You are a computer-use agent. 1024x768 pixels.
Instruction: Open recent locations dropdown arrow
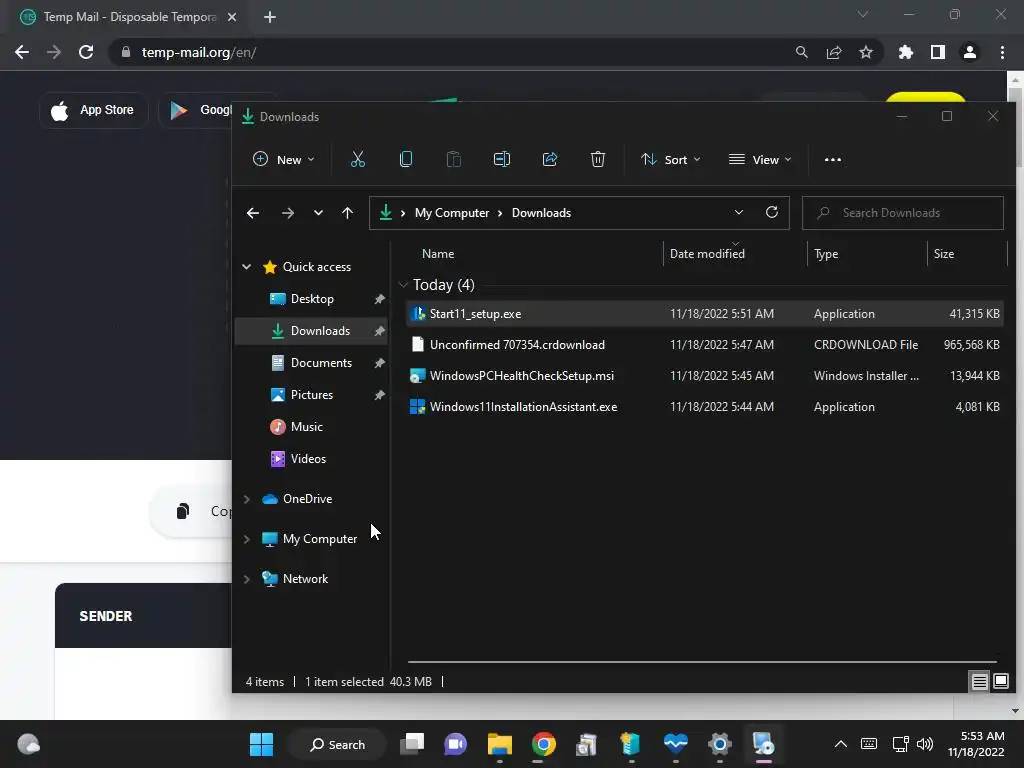[318, 213]
